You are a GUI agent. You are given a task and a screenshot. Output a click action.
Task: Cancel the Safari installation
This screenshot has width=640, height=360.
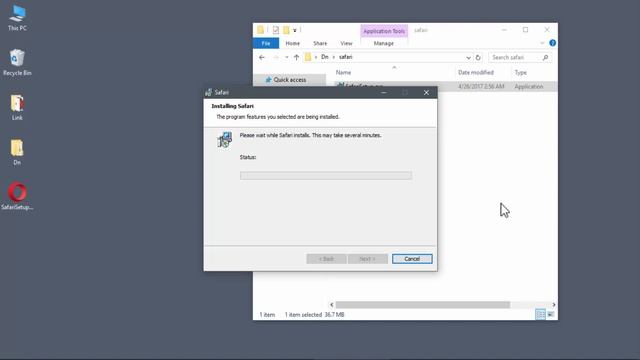pyautogui.click(x=412, y=259)
